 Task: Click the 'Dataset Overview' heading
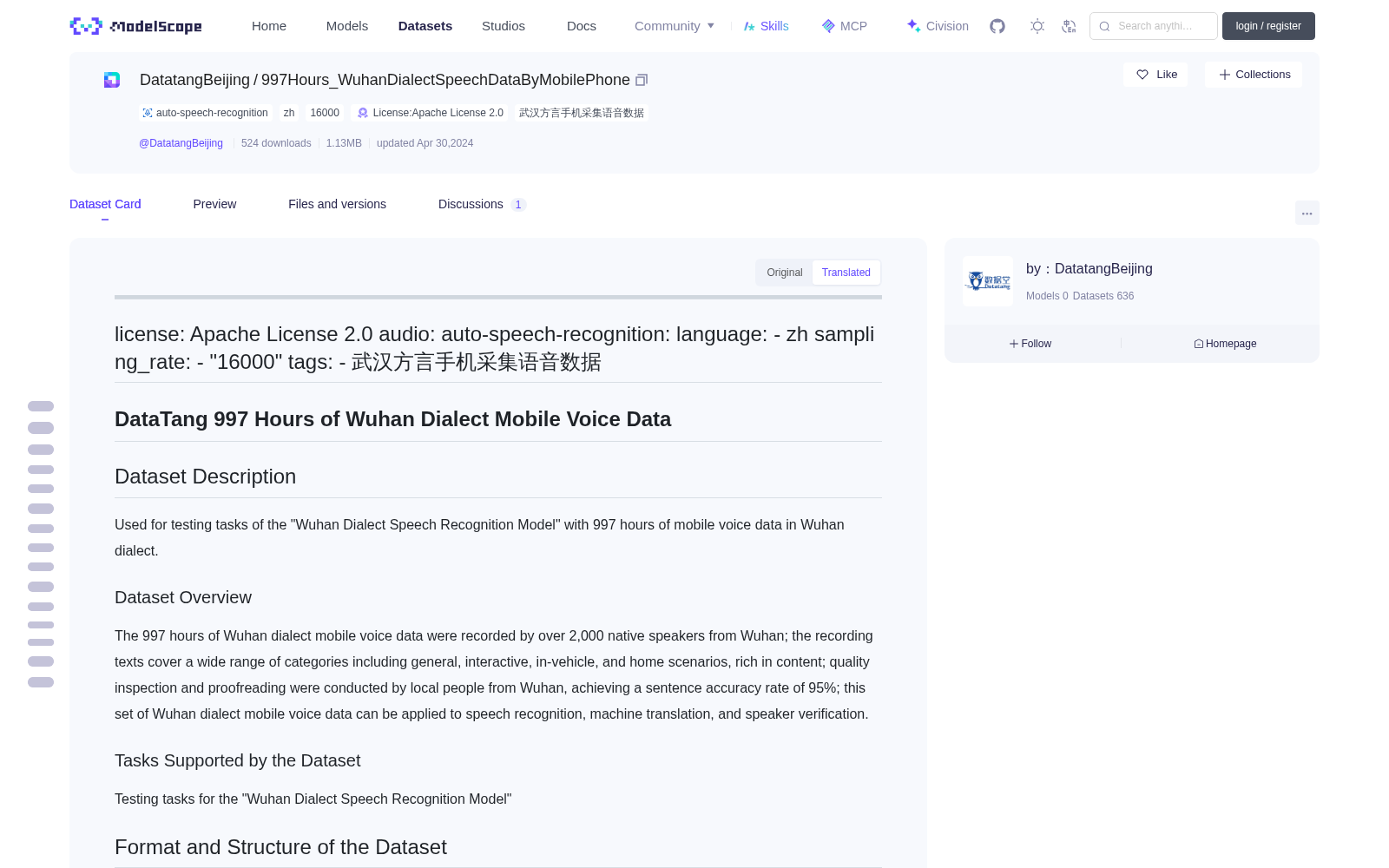pyautogui.click(x=183, y=597)
